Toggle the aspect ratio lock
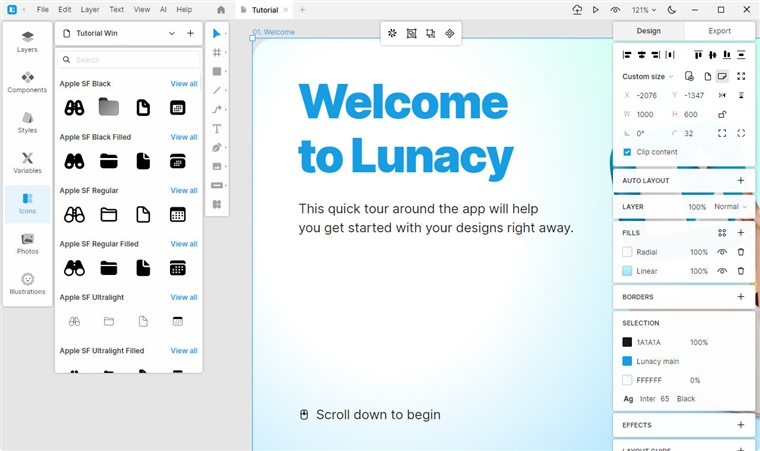Screen dimensions: 760x451 pyautogui.click(x=722, y=114)
